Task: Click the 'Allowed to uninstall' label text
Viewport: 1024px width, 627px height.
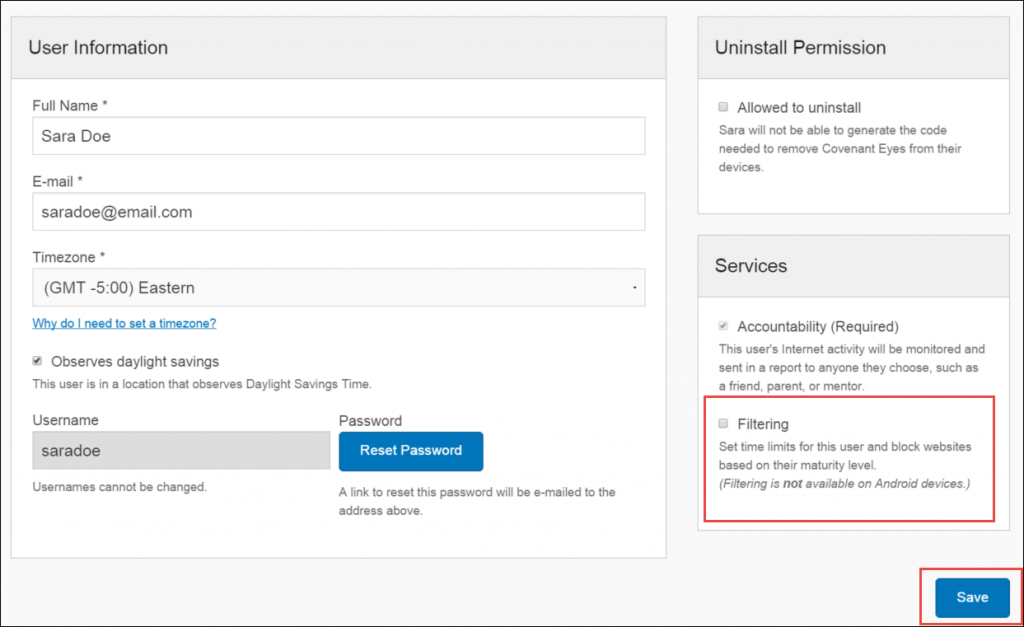Action: point(799,108)
